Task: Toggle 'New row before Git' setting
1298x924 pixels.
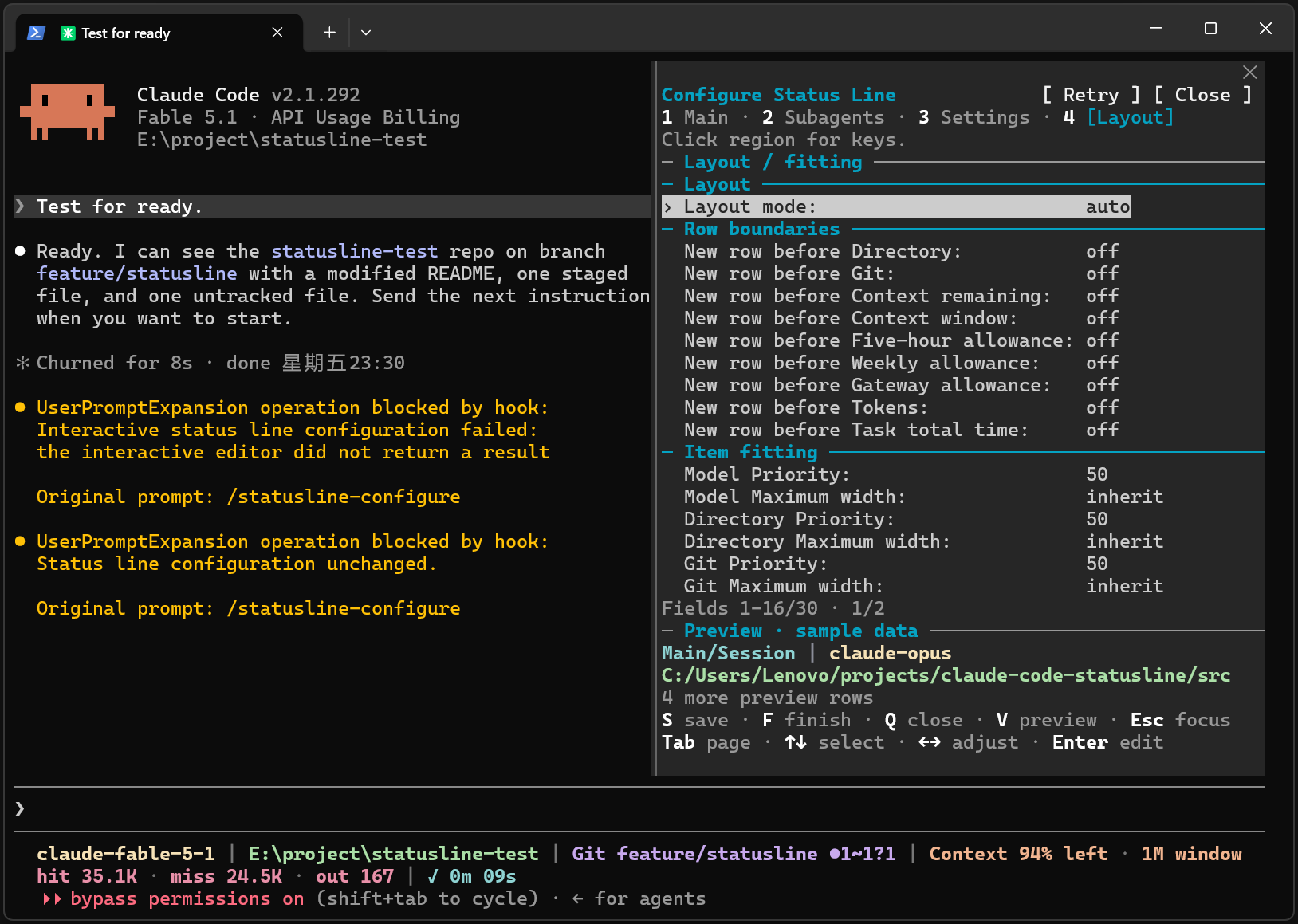Action: [902, 273]
